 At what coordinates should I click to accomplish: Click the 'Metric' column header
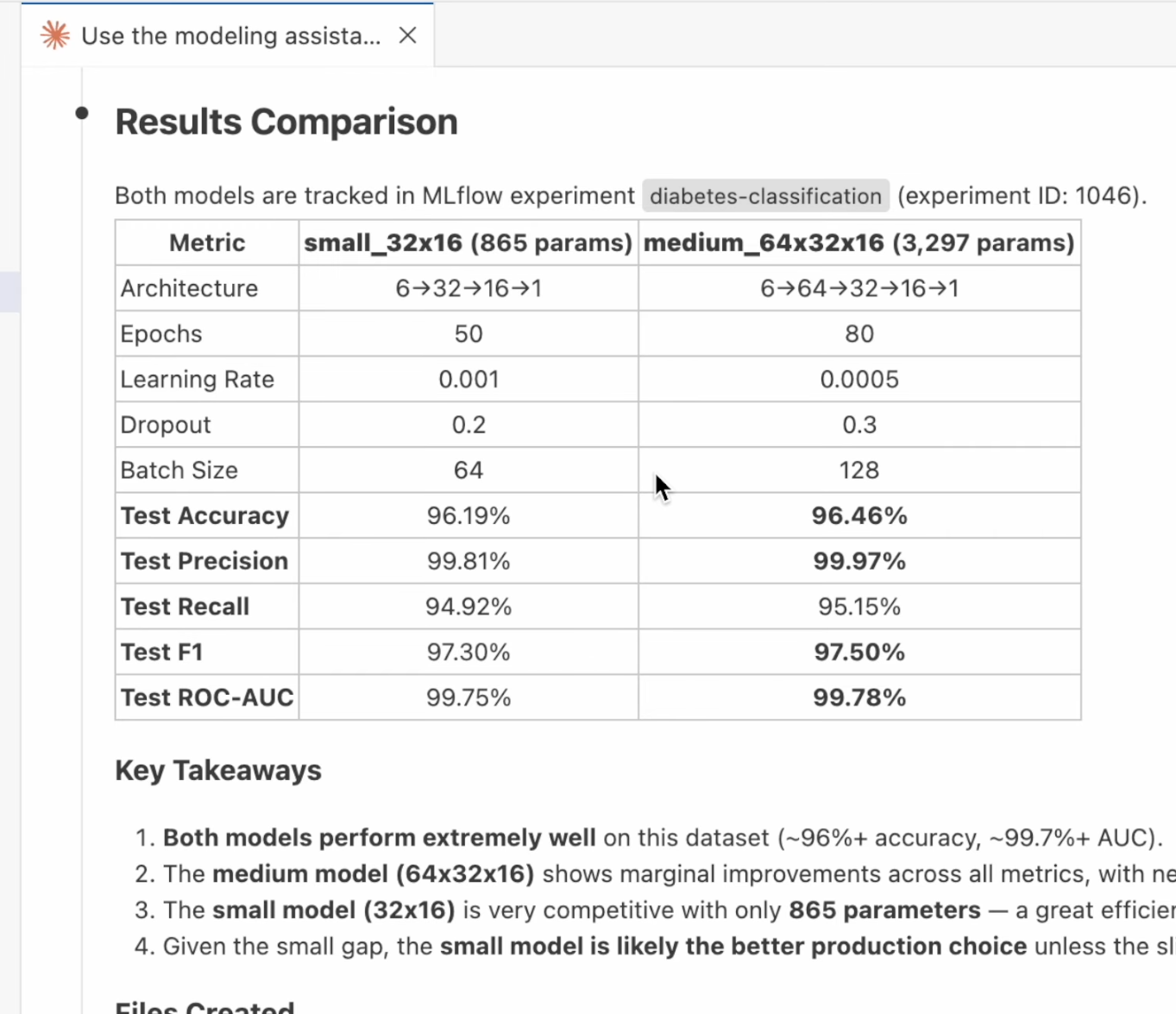pyautogui.click(x=207, y=242)
